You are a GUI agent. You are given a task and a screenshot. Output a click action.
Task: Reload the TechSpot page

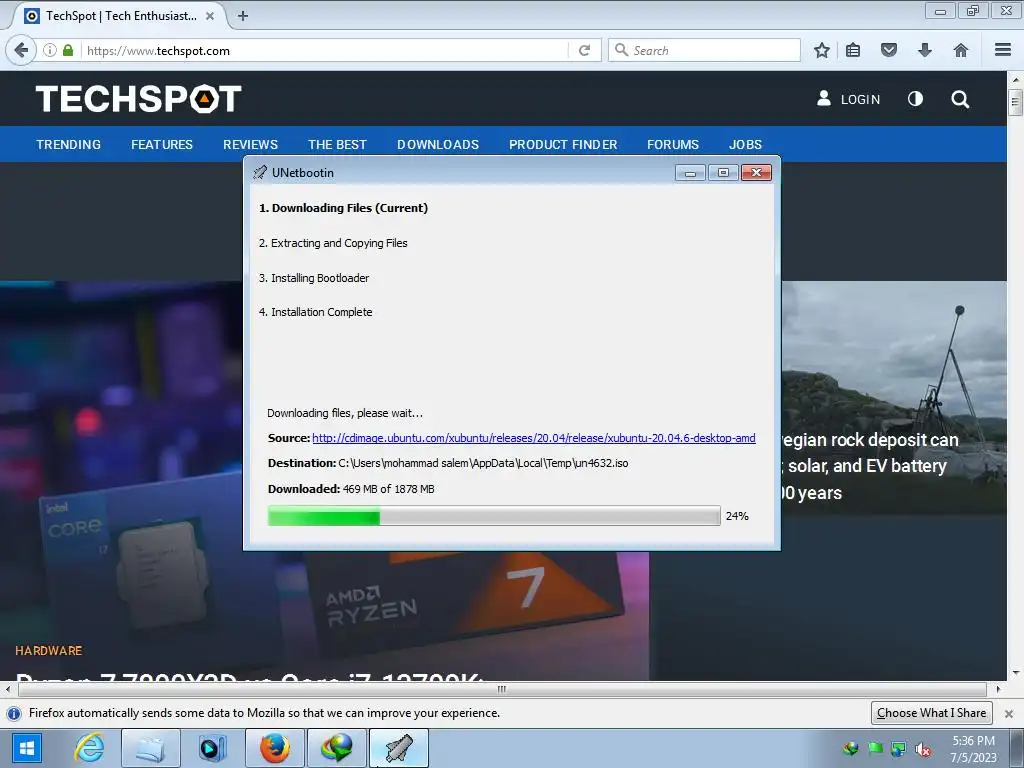(x=584, y=50)
